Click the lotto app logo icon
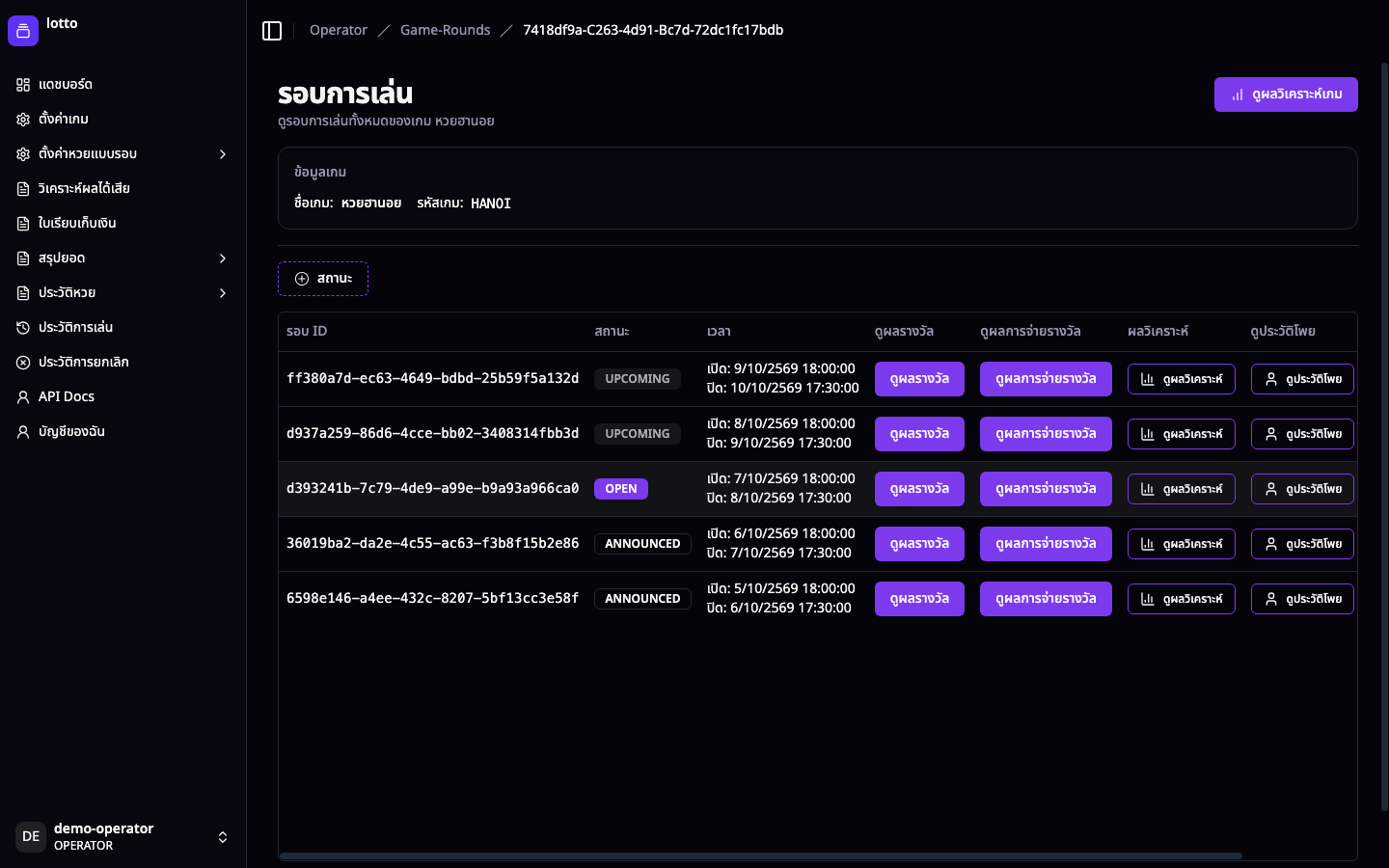Viewport: 1389px width, 868px height. pos(23,31)
